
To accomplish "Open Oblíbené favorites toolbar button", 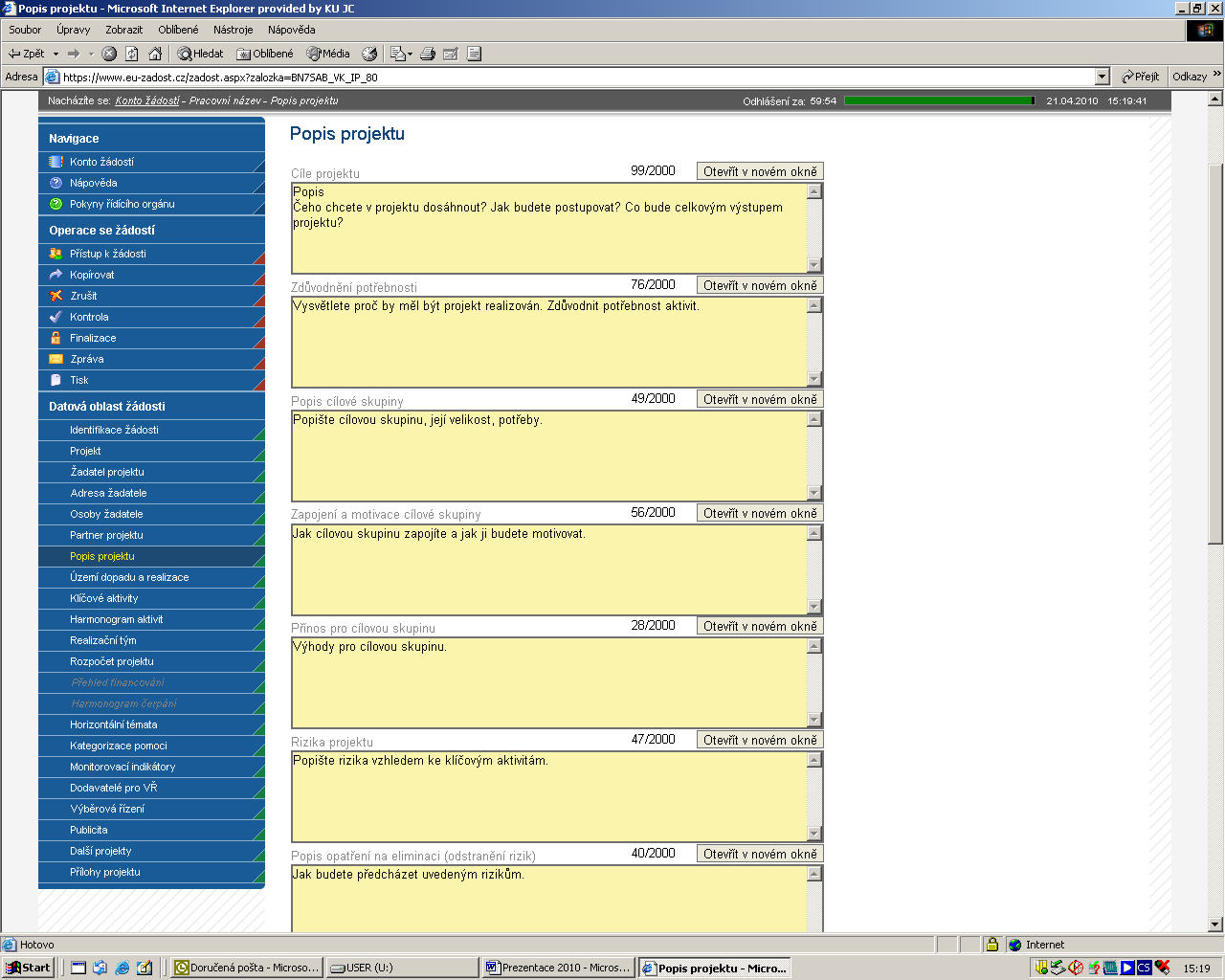I will point(265,54).
